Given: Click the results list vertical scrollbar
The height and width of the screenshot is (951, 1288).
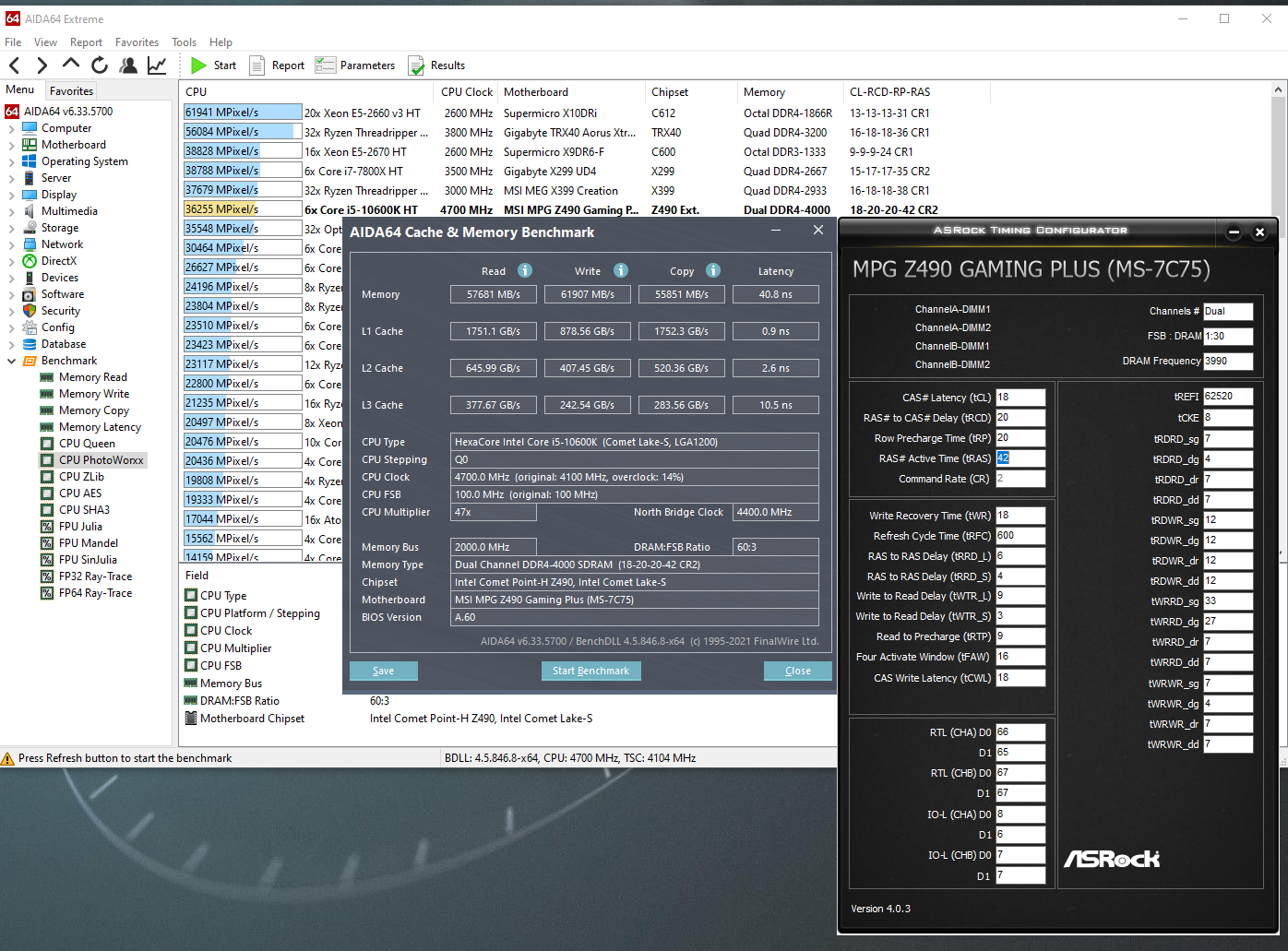Looking at the screenshot, I should (x=1279, y=323).
